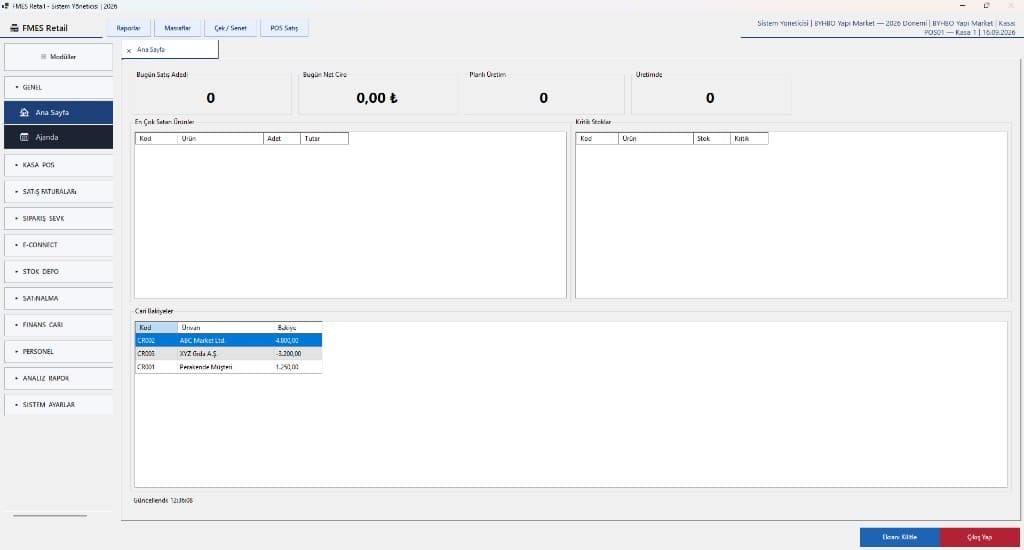Open the POS Satış toolbar button
This screenshot has height=550, width=1024.
284,28
